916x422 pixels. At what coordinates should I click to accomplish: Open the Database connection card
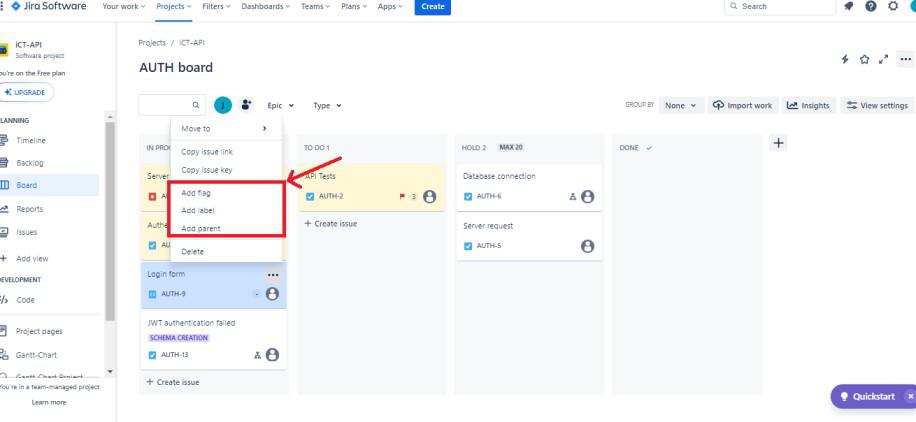tap(529, 187)
